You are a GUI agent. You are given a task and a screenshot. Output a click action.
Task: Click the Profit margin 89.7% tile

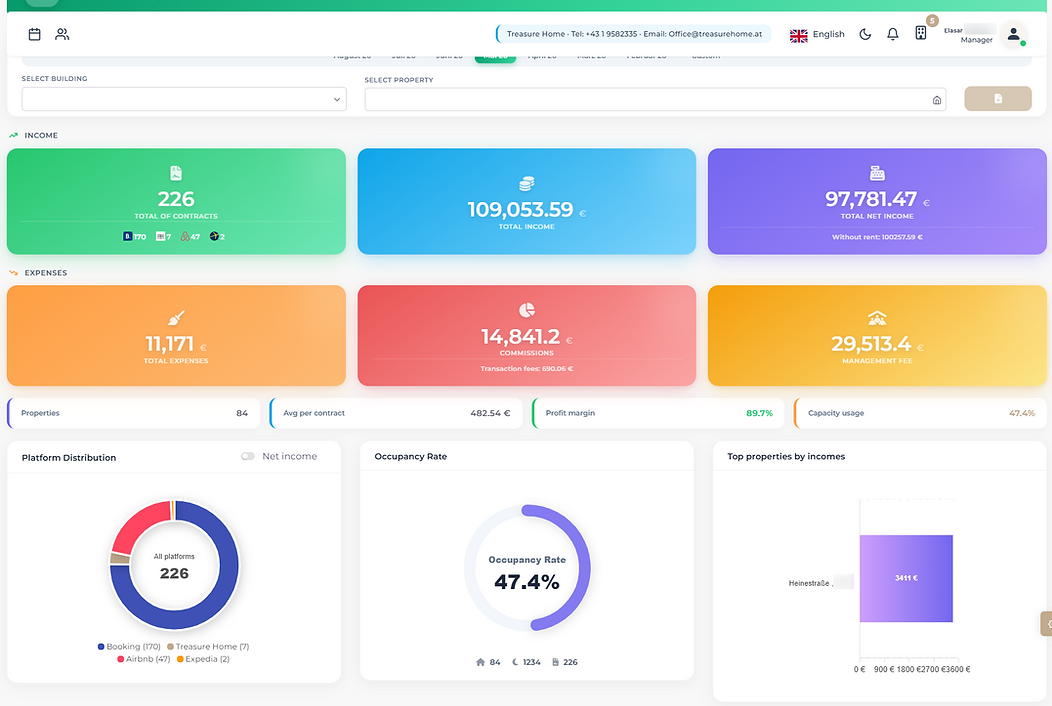click(658, 413)
